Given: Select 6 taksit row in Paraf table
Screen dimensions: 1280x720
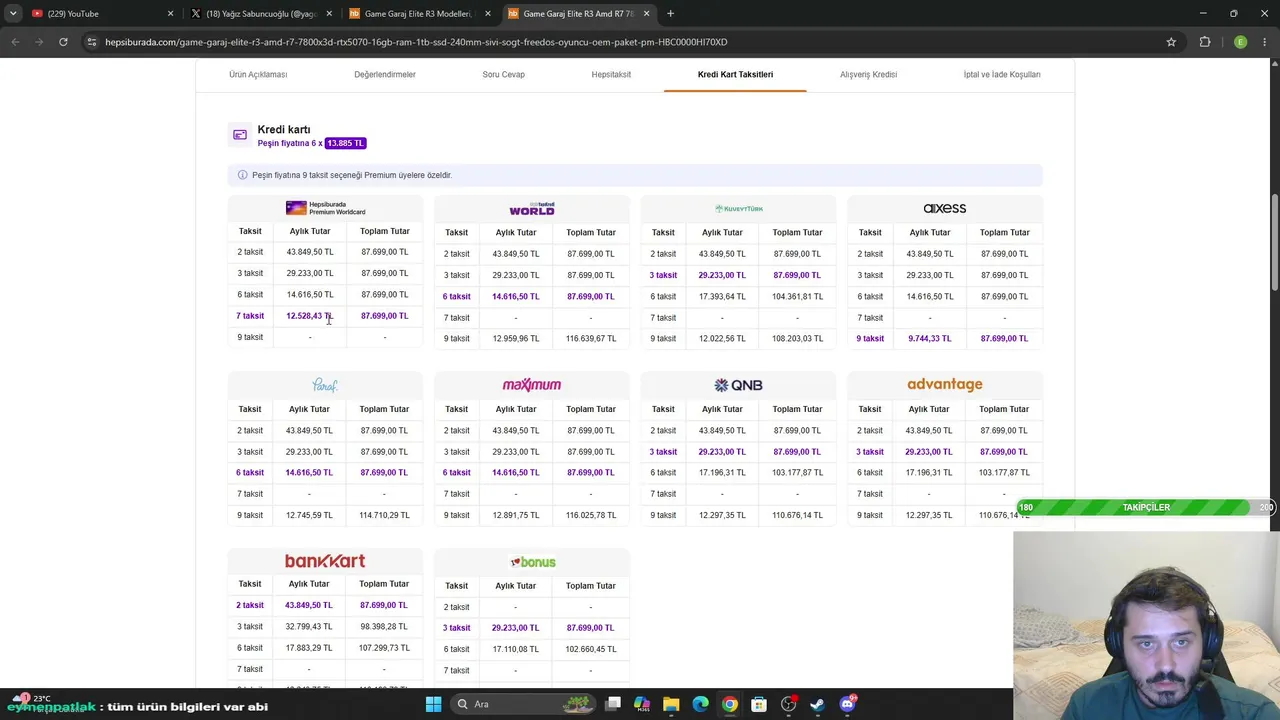Looking at the screenshot, I should (x=325, y=472).
